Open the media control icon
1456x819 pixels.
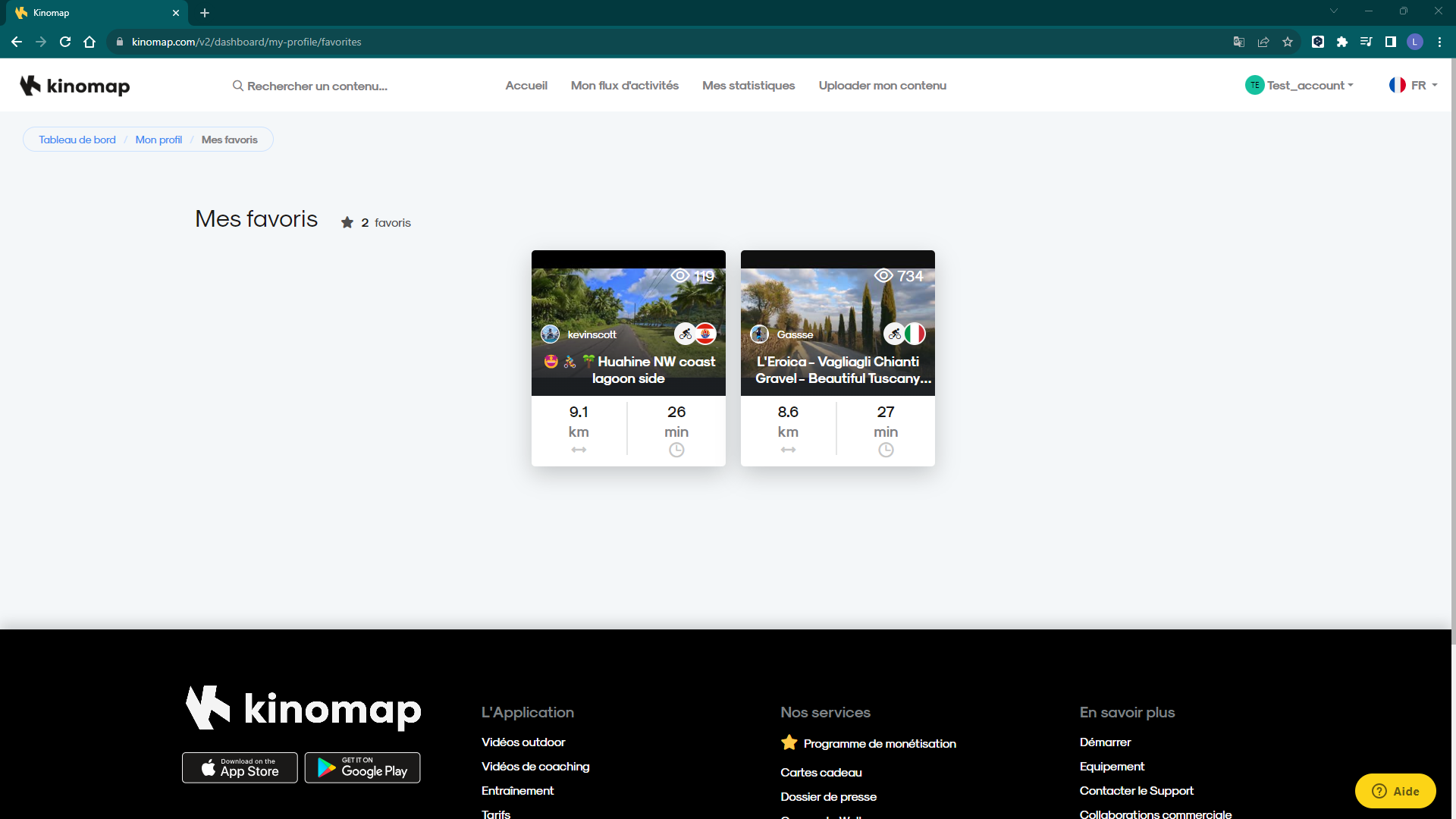pos(1367,42)
